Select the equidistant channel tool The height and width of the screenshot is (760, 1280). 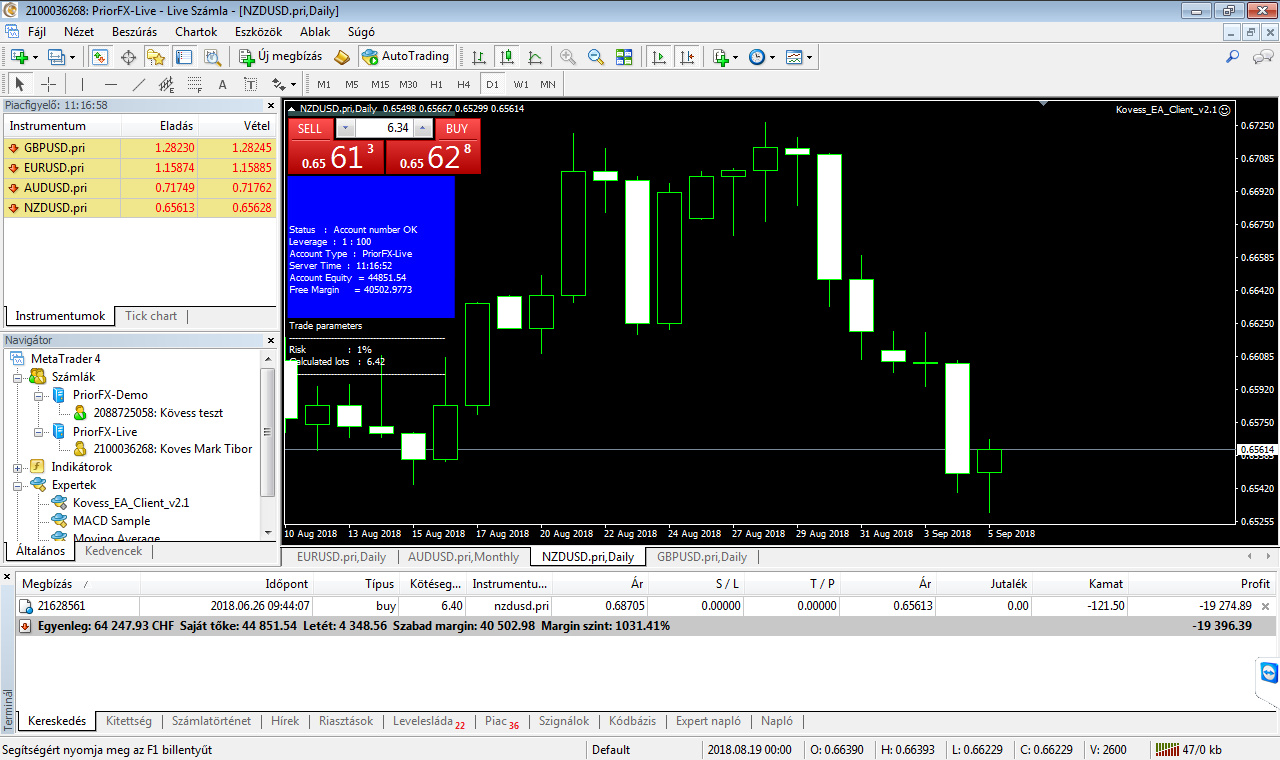(x=167, y=84)
